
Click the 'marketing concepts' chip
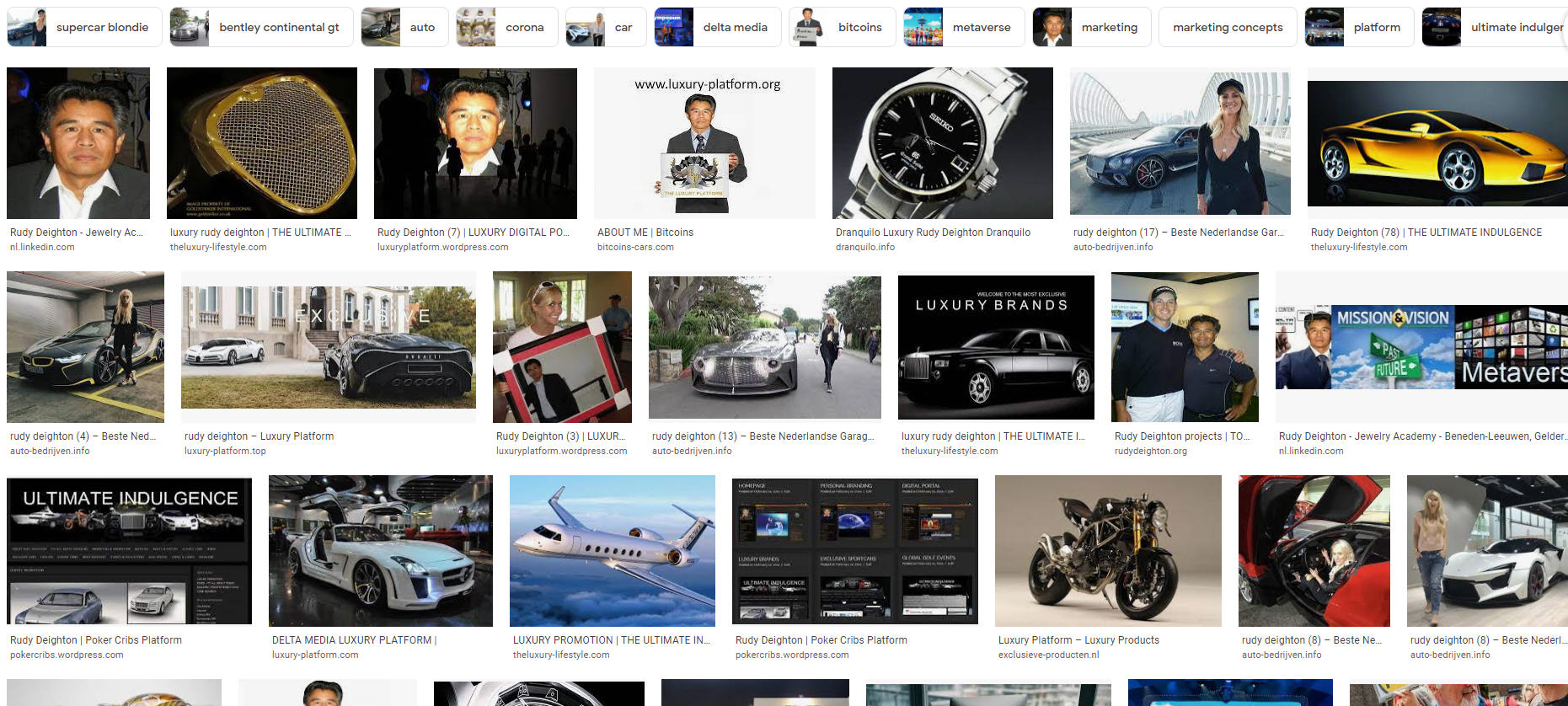click(x=1228, y=27)
